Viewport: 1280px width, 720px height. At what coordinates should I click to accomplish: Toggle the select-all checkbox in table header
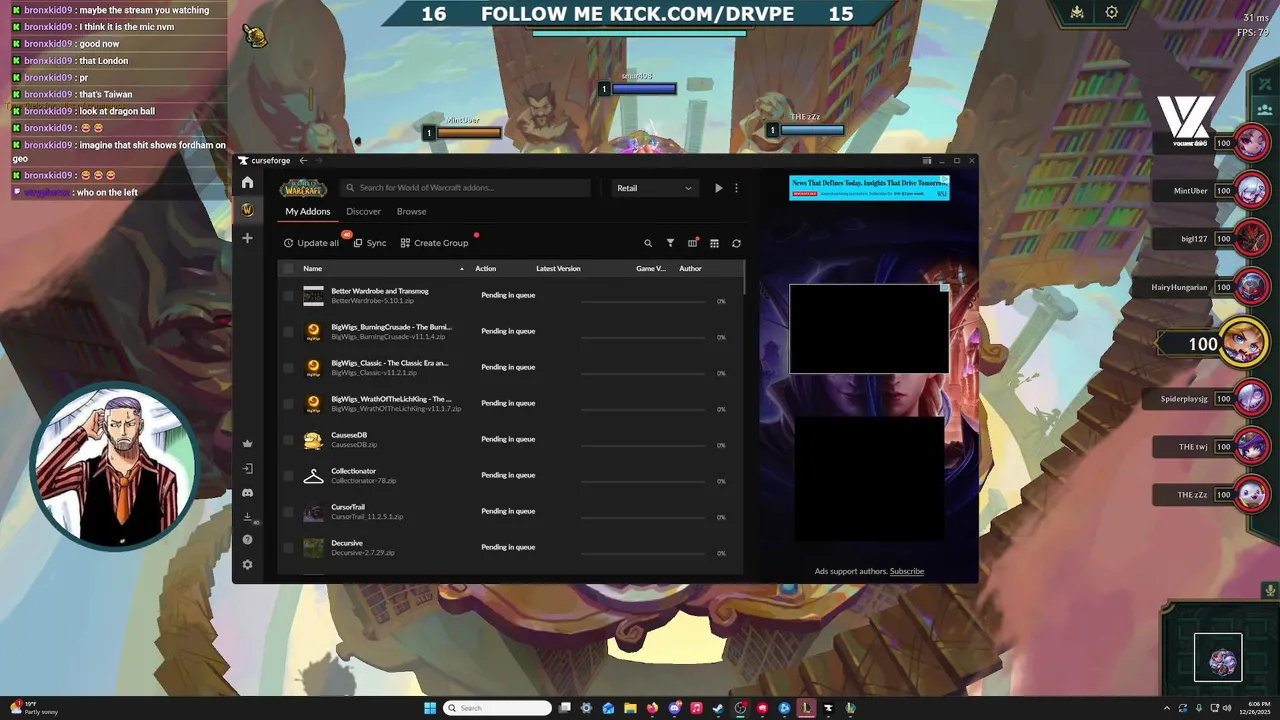(x=289, y=268)
